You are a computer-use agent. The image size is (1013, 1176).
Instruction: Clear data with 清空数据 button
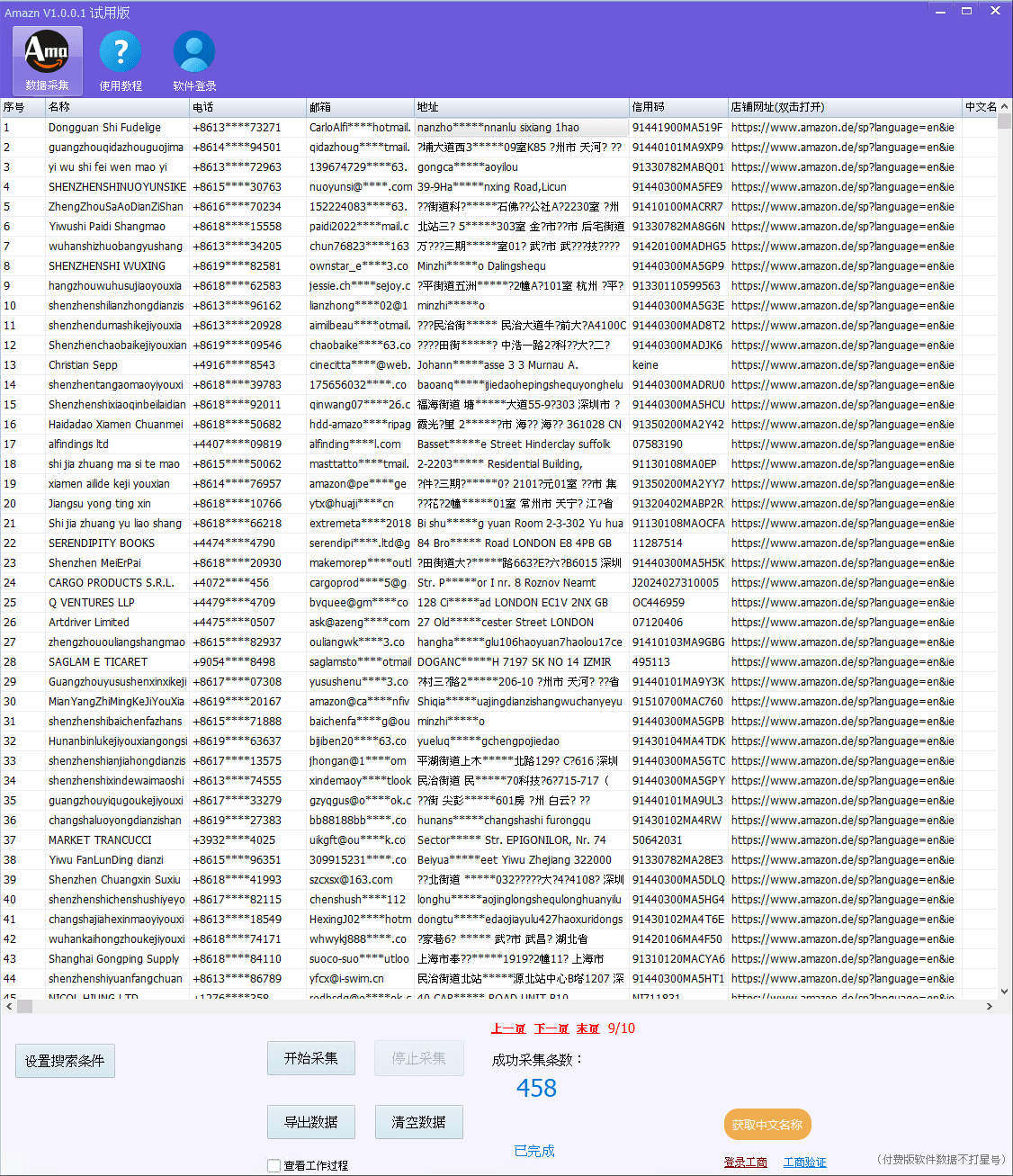pos(419,1122)
